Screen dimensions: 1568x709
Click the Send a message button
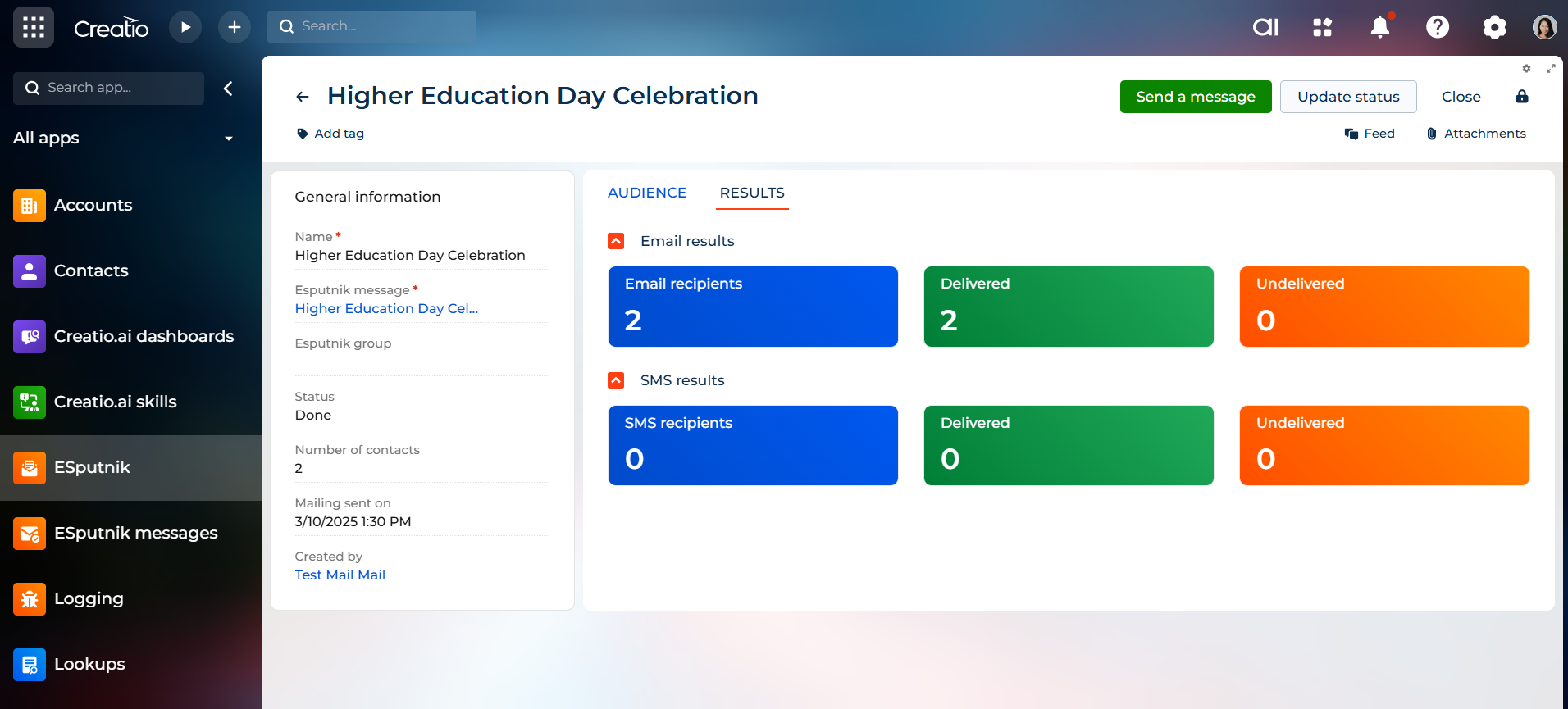(1196, 97)
